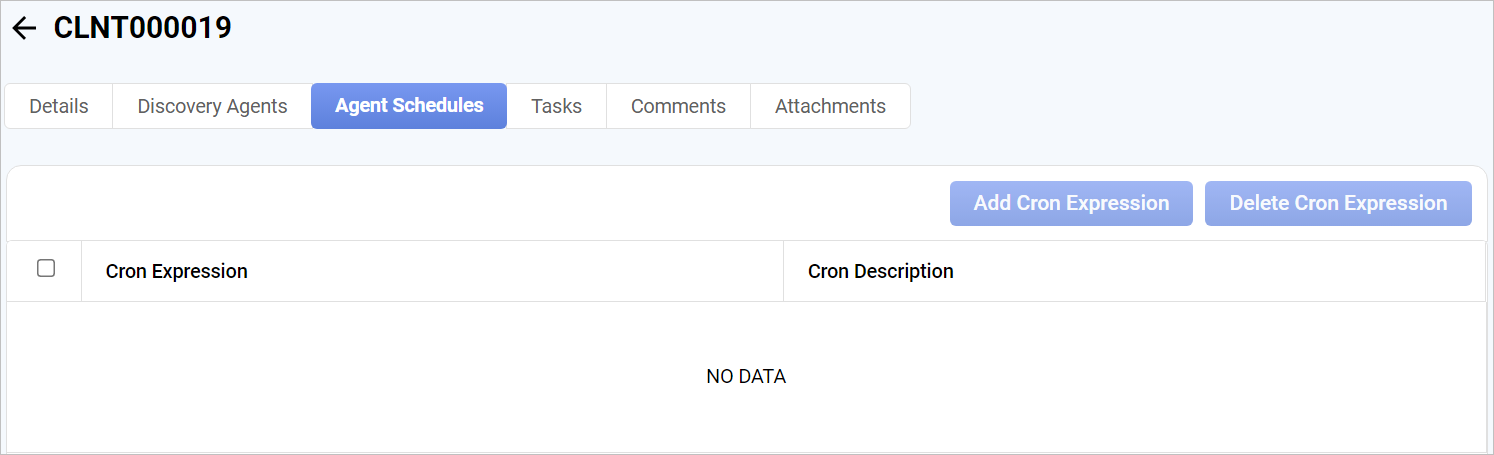The height and width of the screenshot is (455, 1494).
Task: Click the word 'Delete' on the cron button
Action: (x=1259, y=203)
